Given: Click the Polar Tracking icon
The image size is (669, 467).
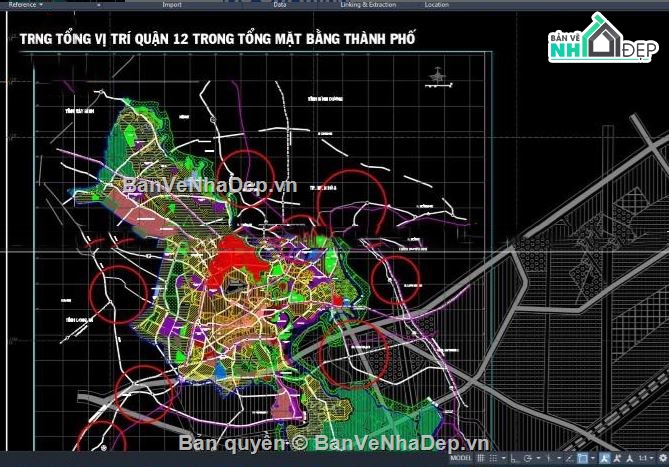Looking at the screenshot, I should 527,459.
